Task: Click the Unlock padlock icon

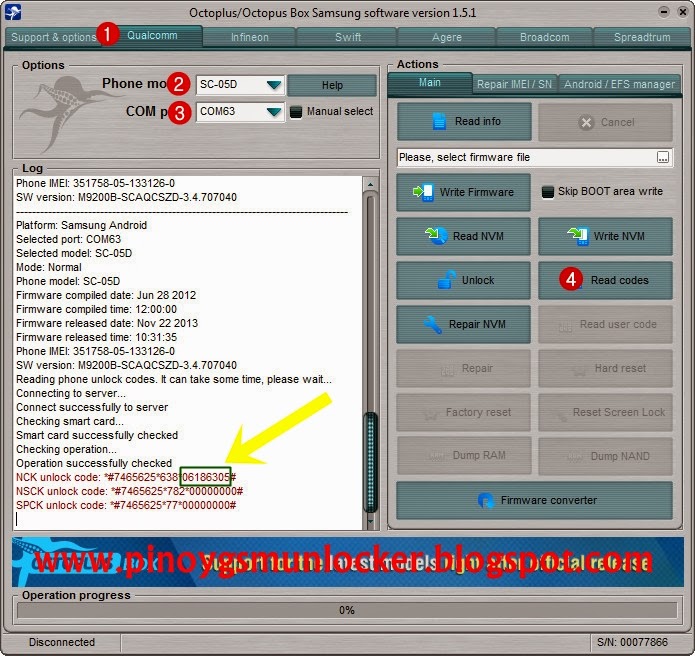Action: 447,280
